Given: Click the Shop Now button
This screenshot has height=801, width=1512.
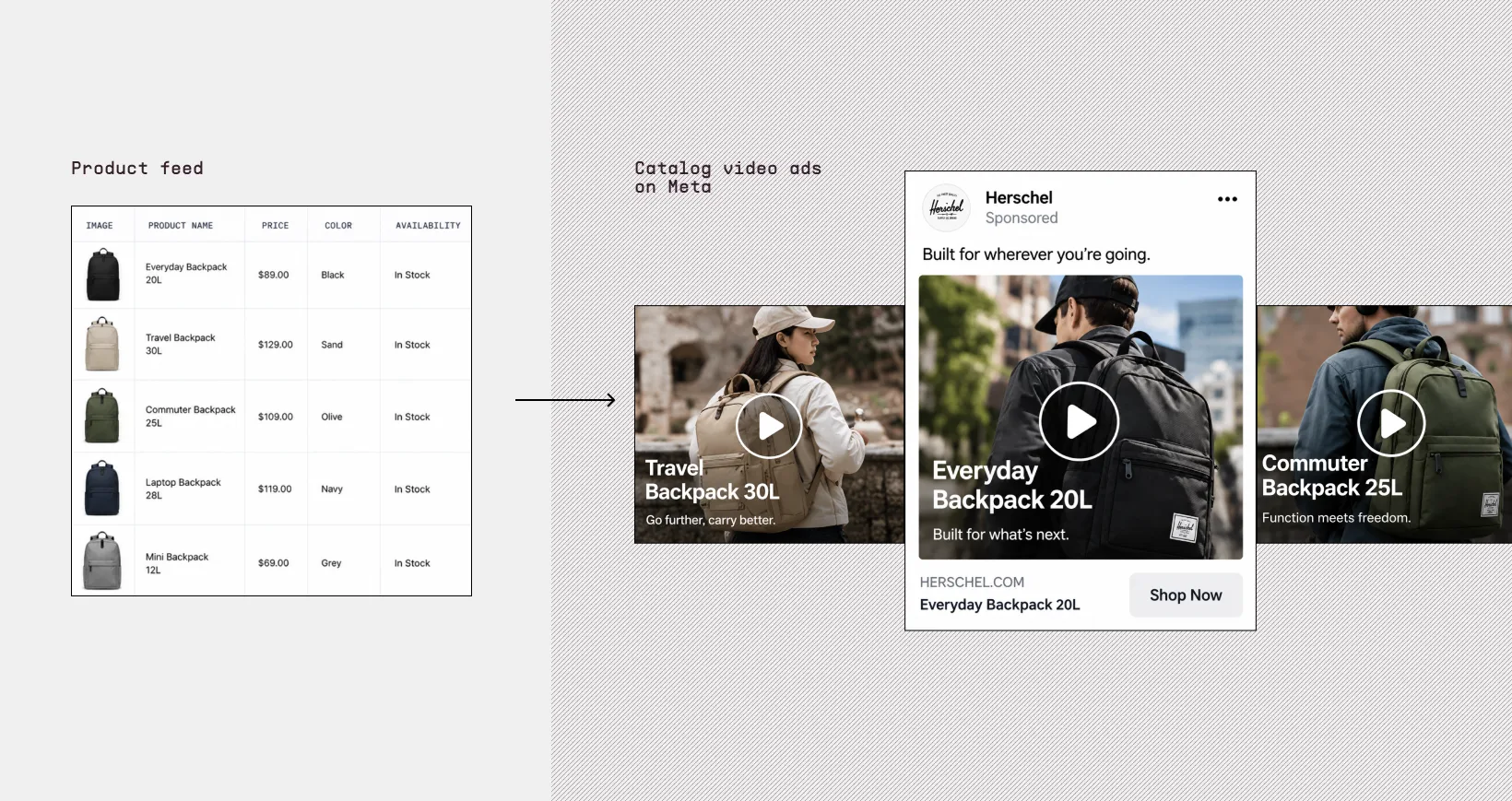Looking at the screenshot, I should click(1186, 595).
